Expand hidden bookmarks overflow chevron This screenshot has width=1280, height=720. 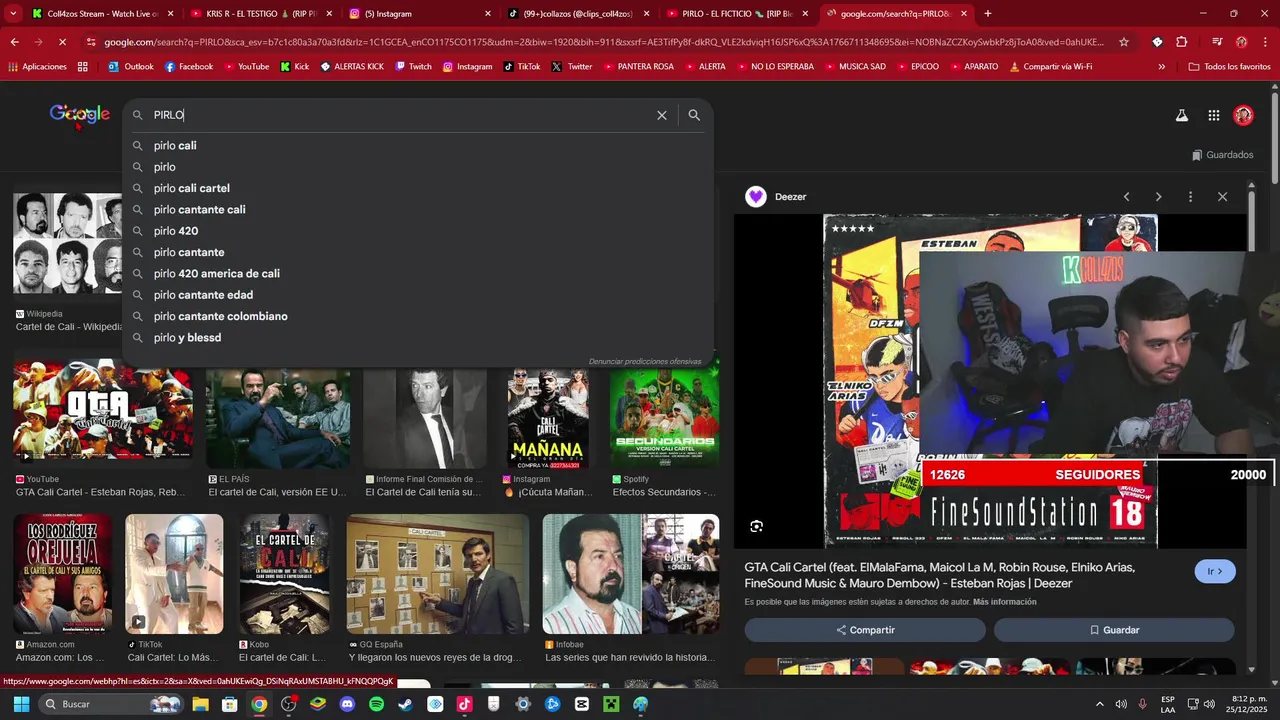point(1161,67)
